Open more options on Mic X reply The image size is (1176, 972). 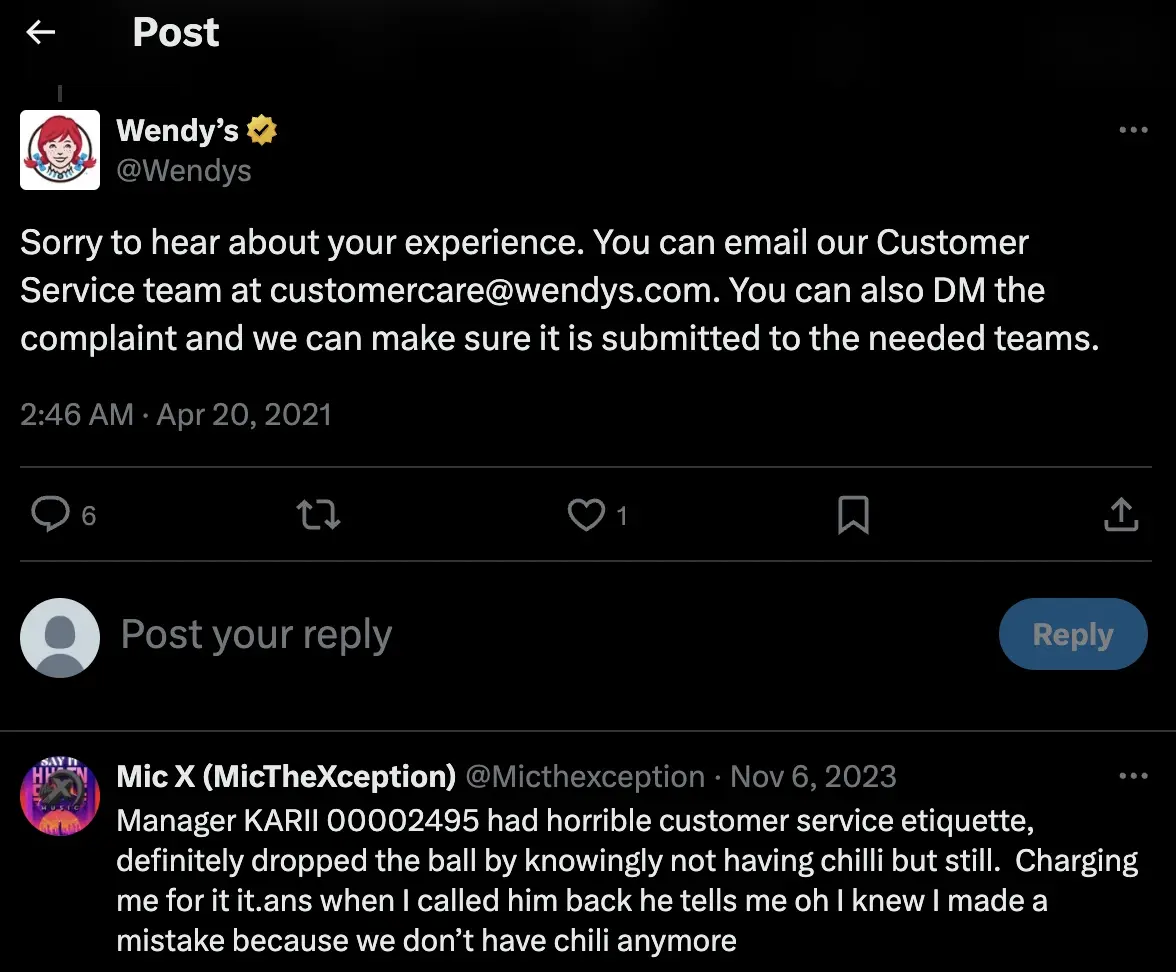1132,776
